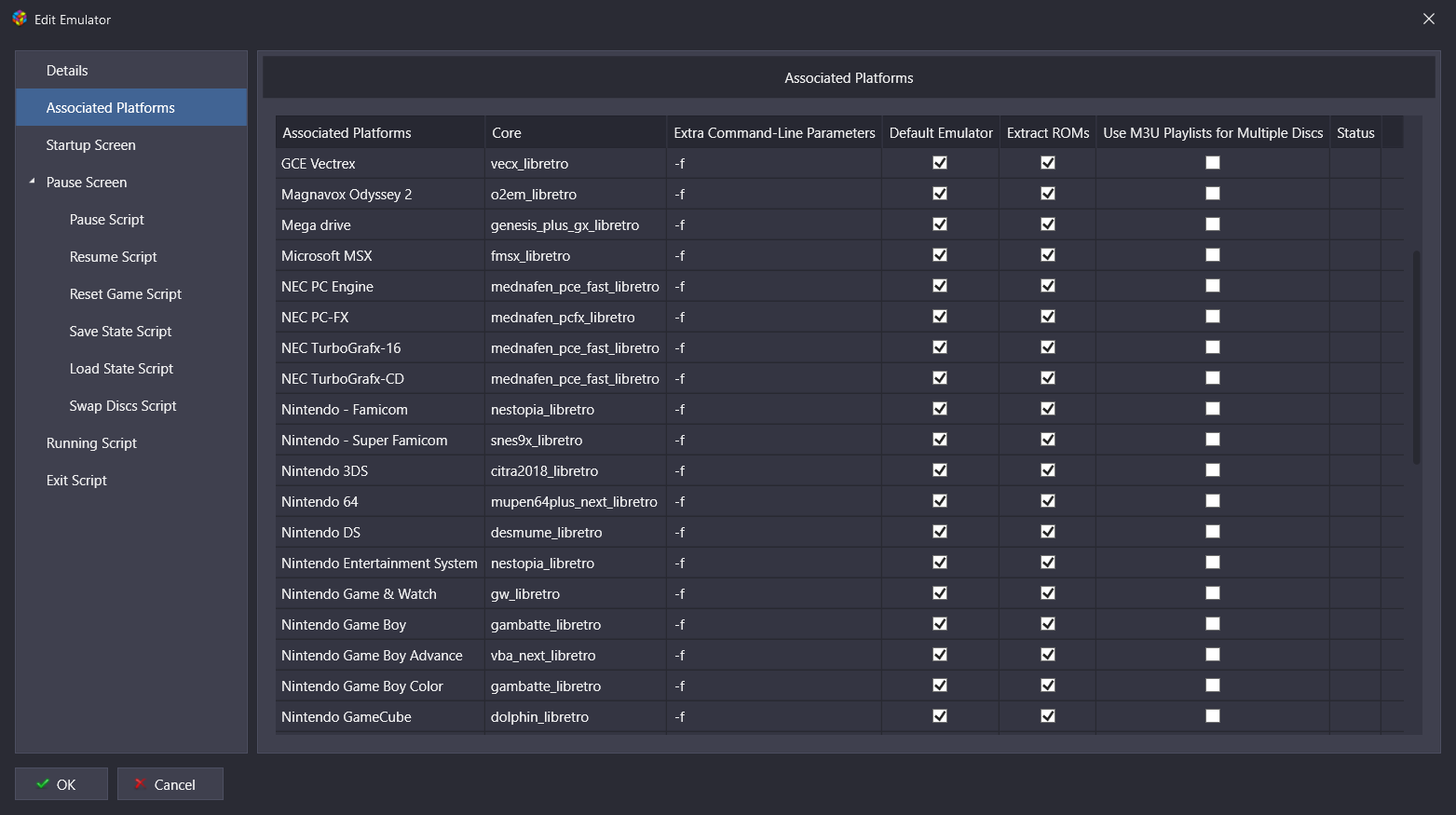Viewport: 1456px width, 815px height.
Task: Sort by Associated Platforms column header
Action: [x=380, y=133]
